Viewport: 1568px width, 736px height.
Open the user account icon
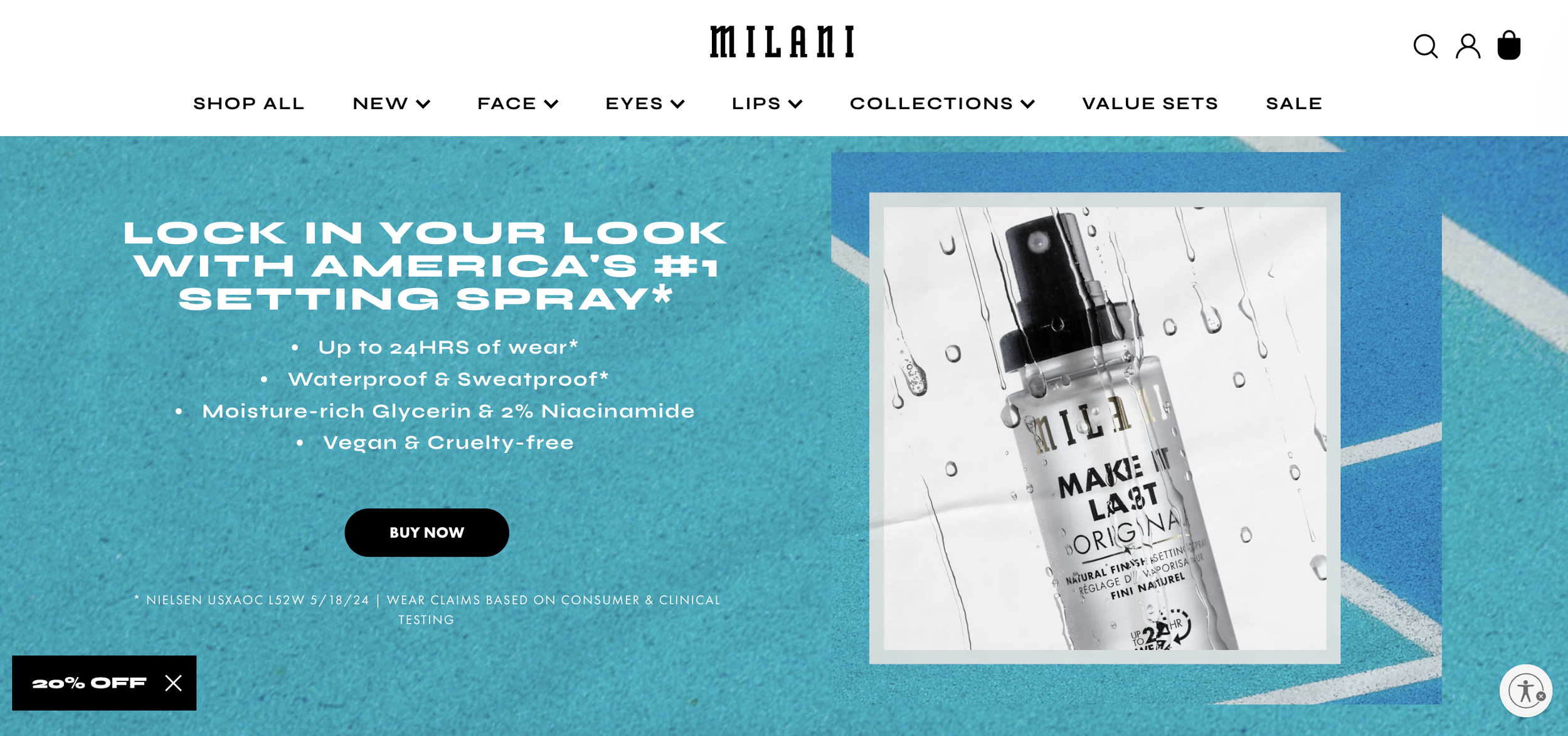1468,46
